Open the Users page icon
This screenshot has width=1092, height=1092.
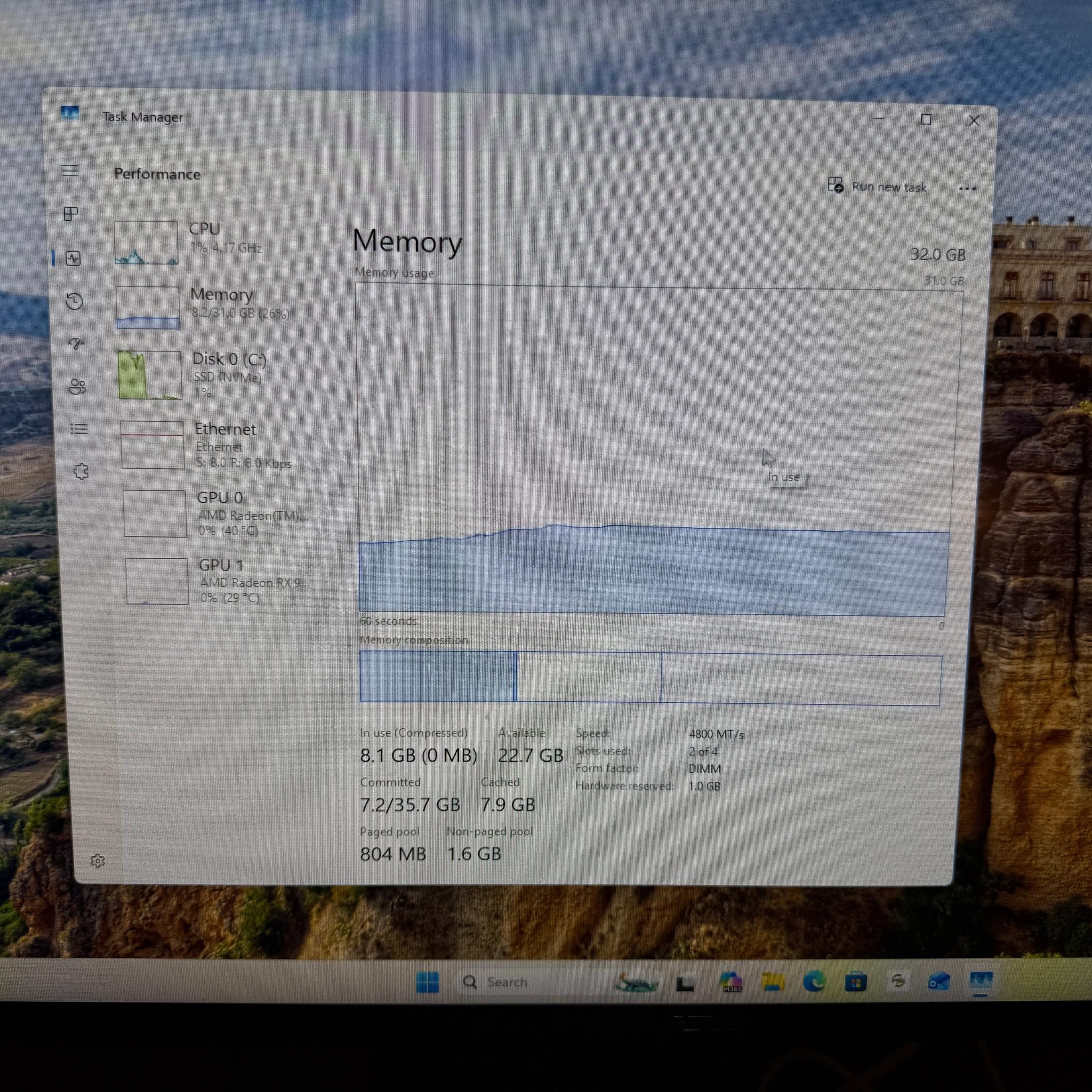click(x=78, y=387)
